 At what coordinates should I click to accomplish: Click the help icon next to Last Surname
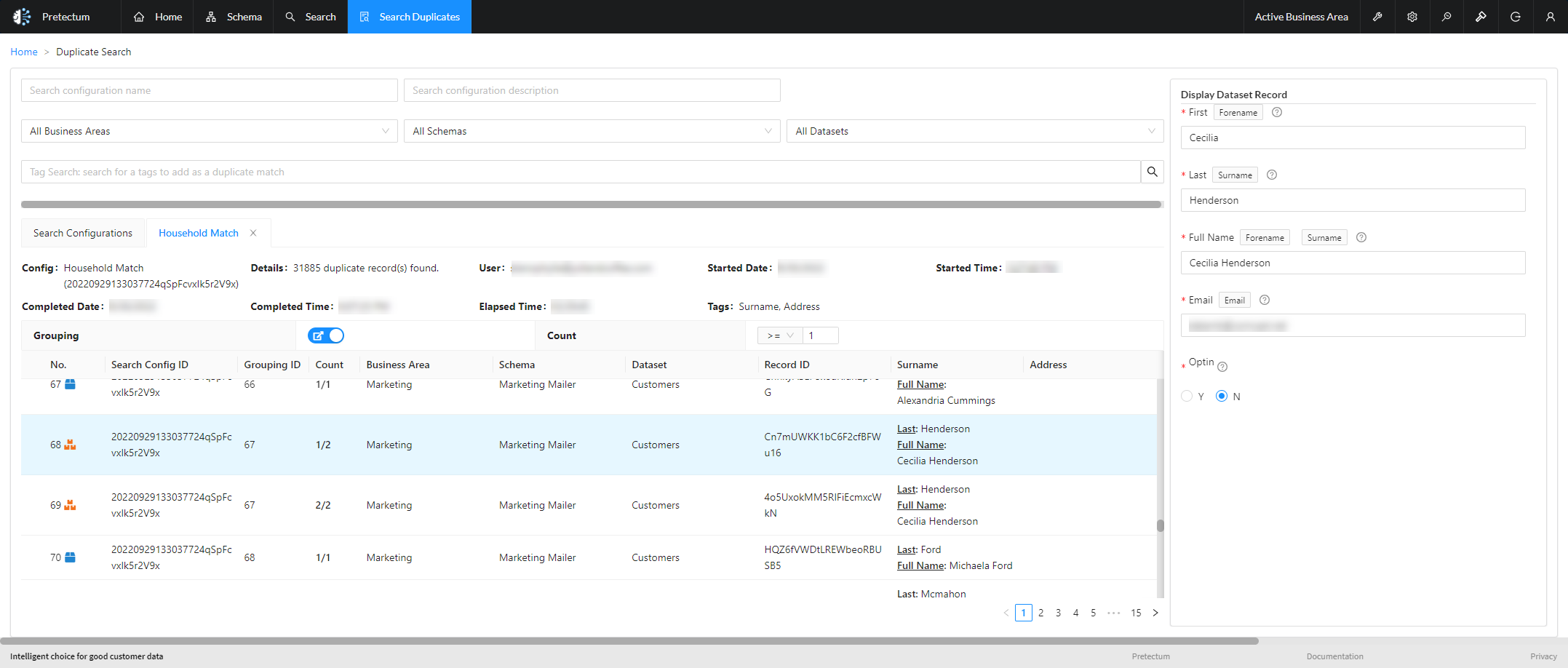pyautogui.click(x=1272, y=175)
